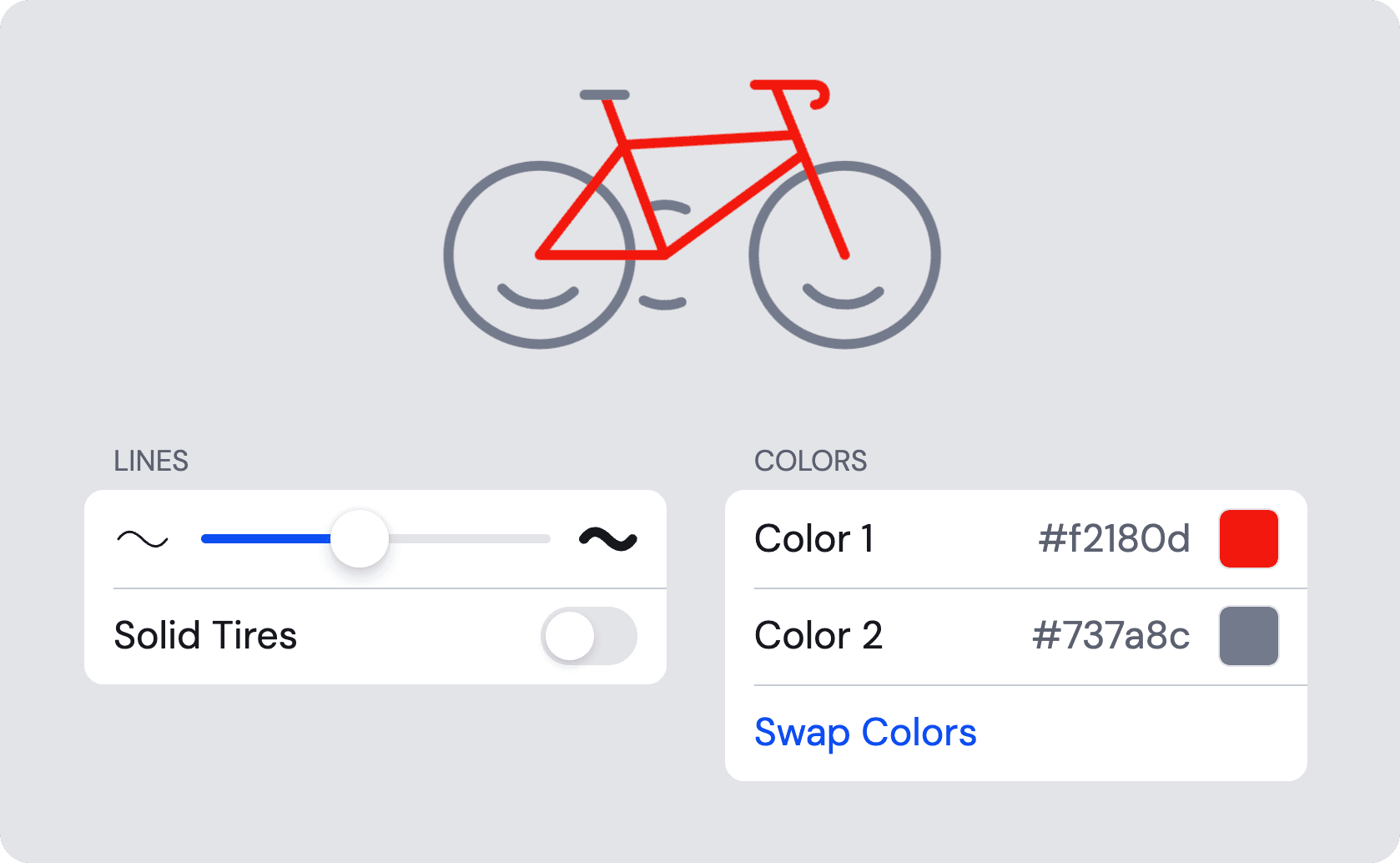
Task: Click the Swap Colors link
Action: tap(865, 733)
